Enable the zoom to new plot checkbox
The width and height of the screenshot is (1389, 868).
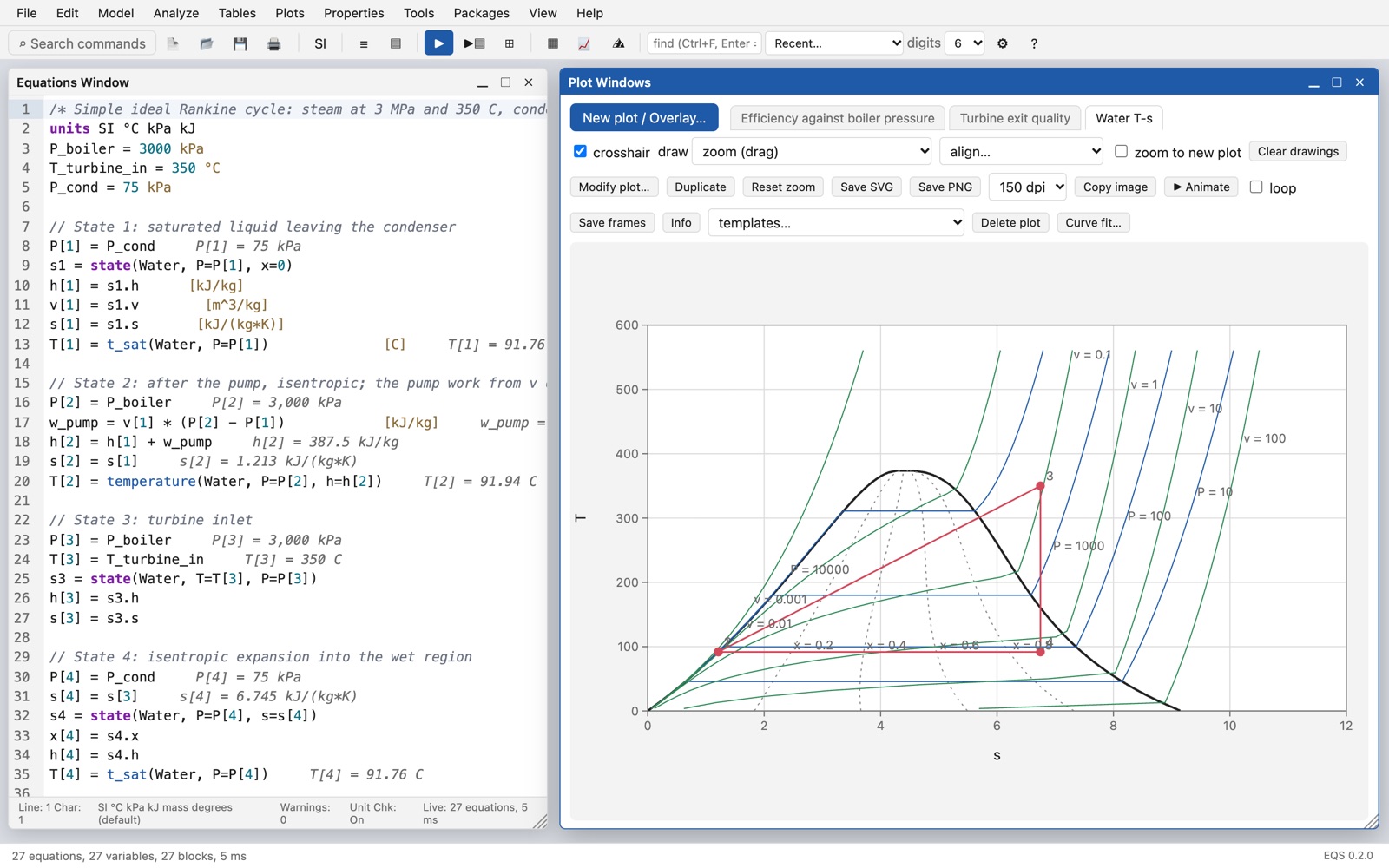point(1121,151)
